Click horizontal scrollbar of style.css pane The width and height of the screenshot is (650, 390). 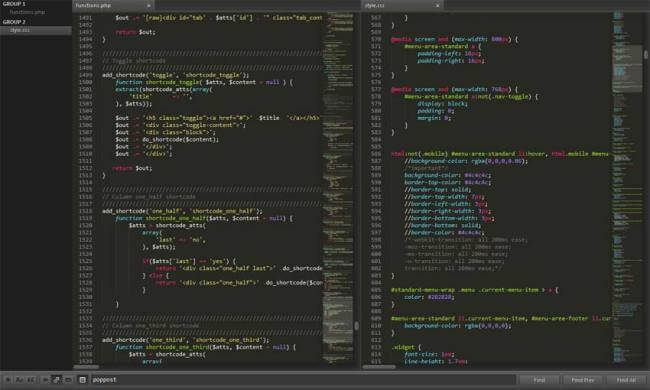[379, 367]
